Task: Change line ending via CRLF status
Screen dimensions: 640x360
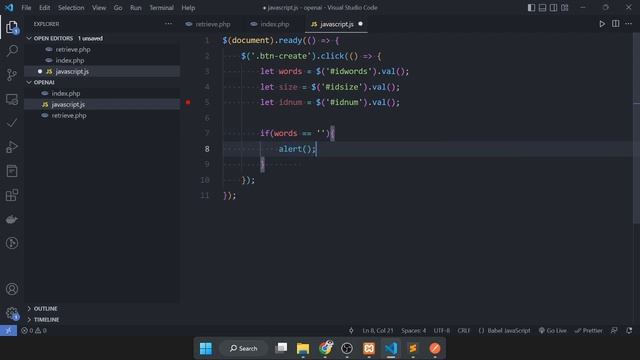Action: click(x=464, y=331)
